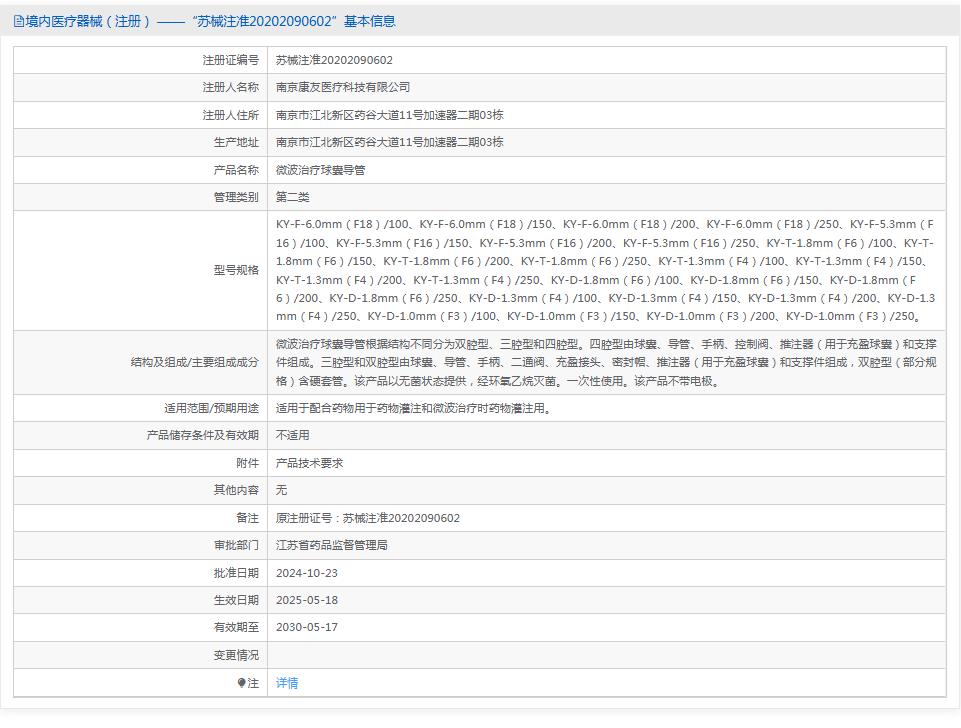Image resolution: width=961 pixels, height=728 pixels.
Task: Click the 管理类别 value 第二类
Action: point(291,197)
